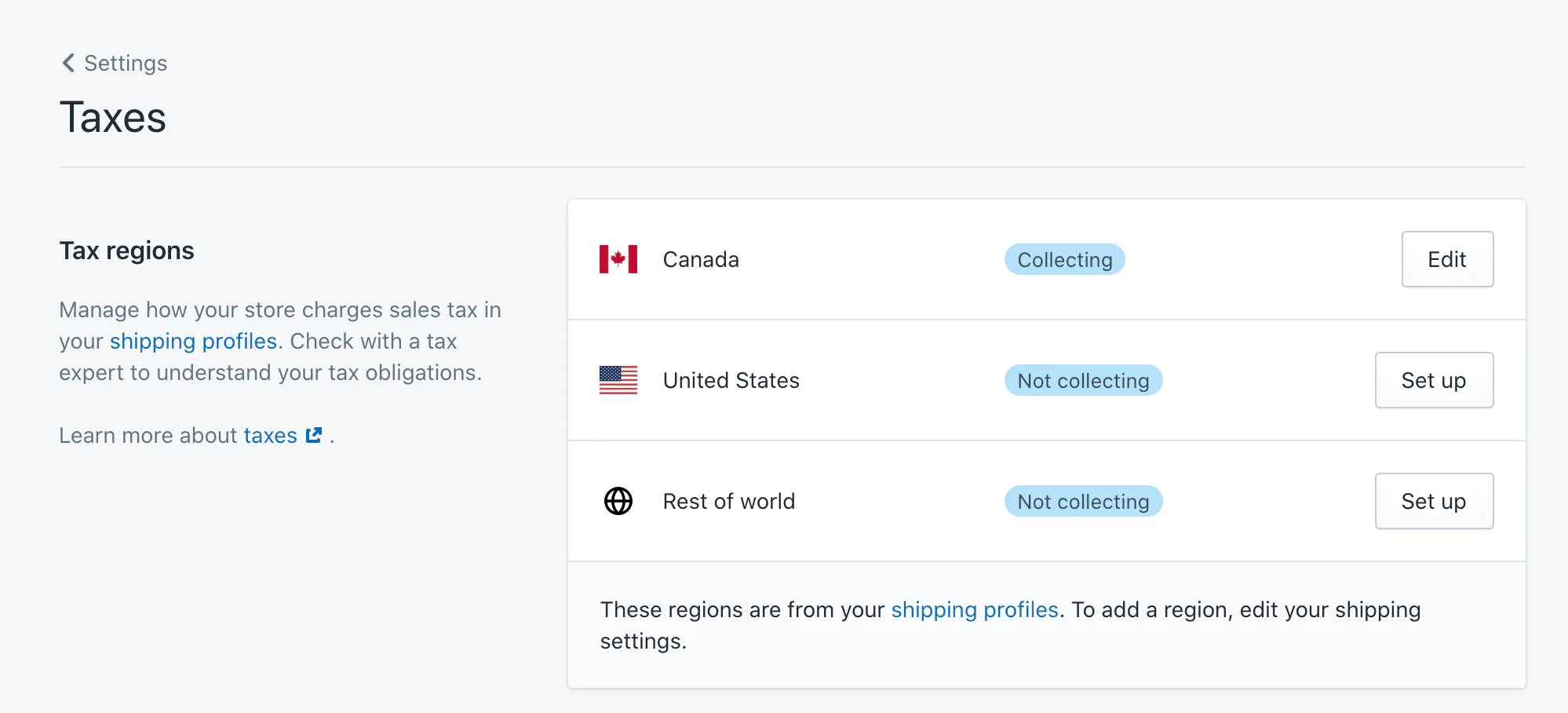Click the globe icon beside Rest of world
This screenshot has height=713, width=1568.
618,501
